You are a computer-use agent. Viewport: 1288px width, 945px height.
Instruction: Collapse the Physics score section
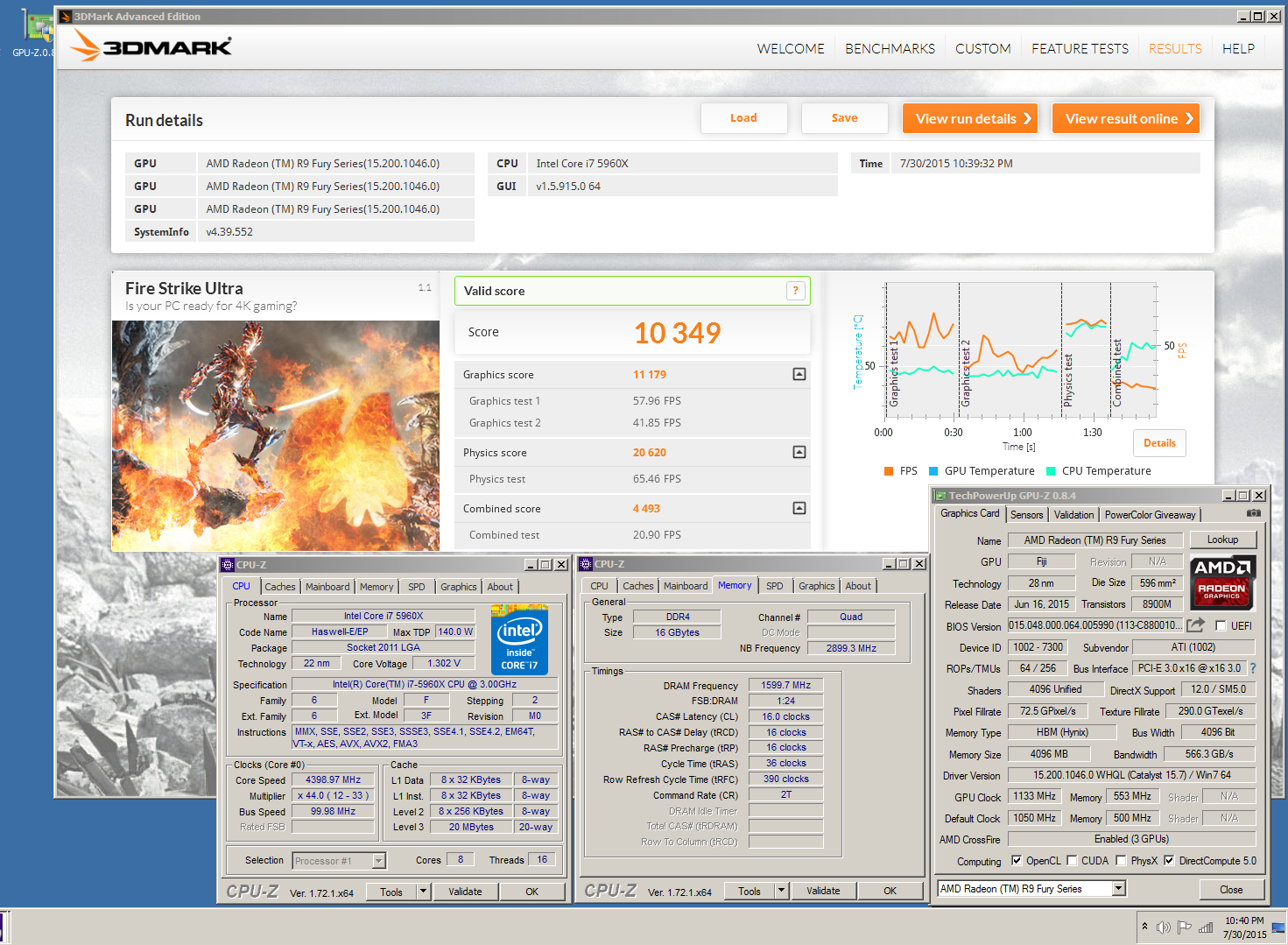799,452
